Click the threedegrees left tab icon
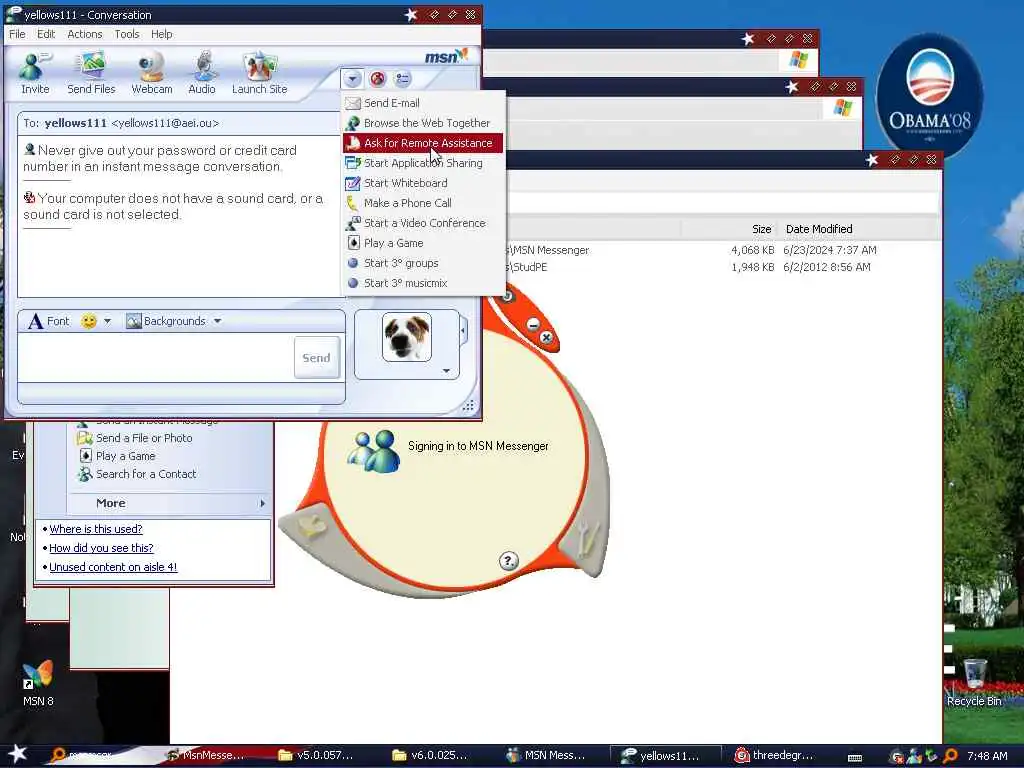This screenshot has width=1024, height=768. coord(312,526)
